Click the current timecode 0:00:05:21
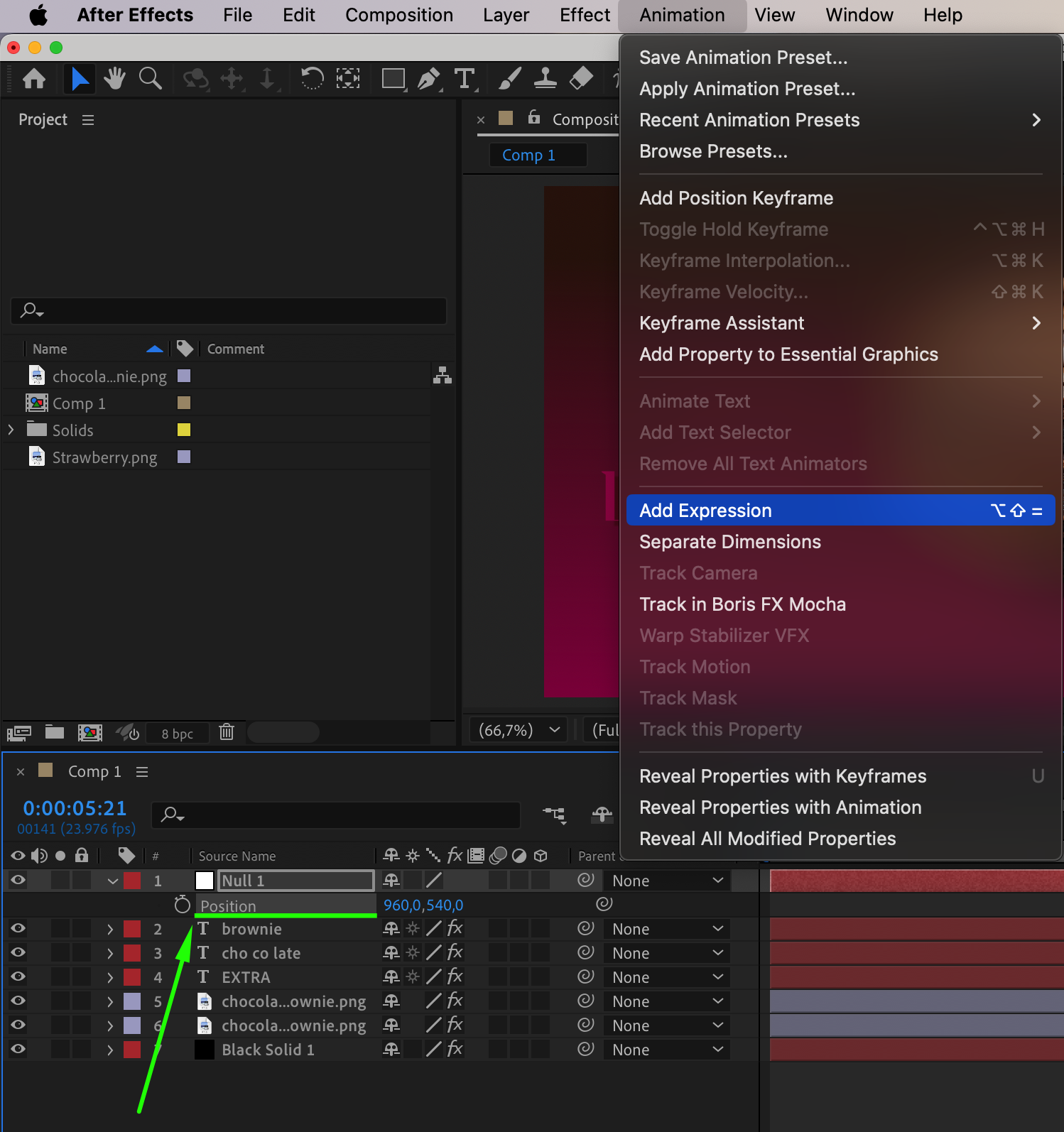 tap(75, 808)
